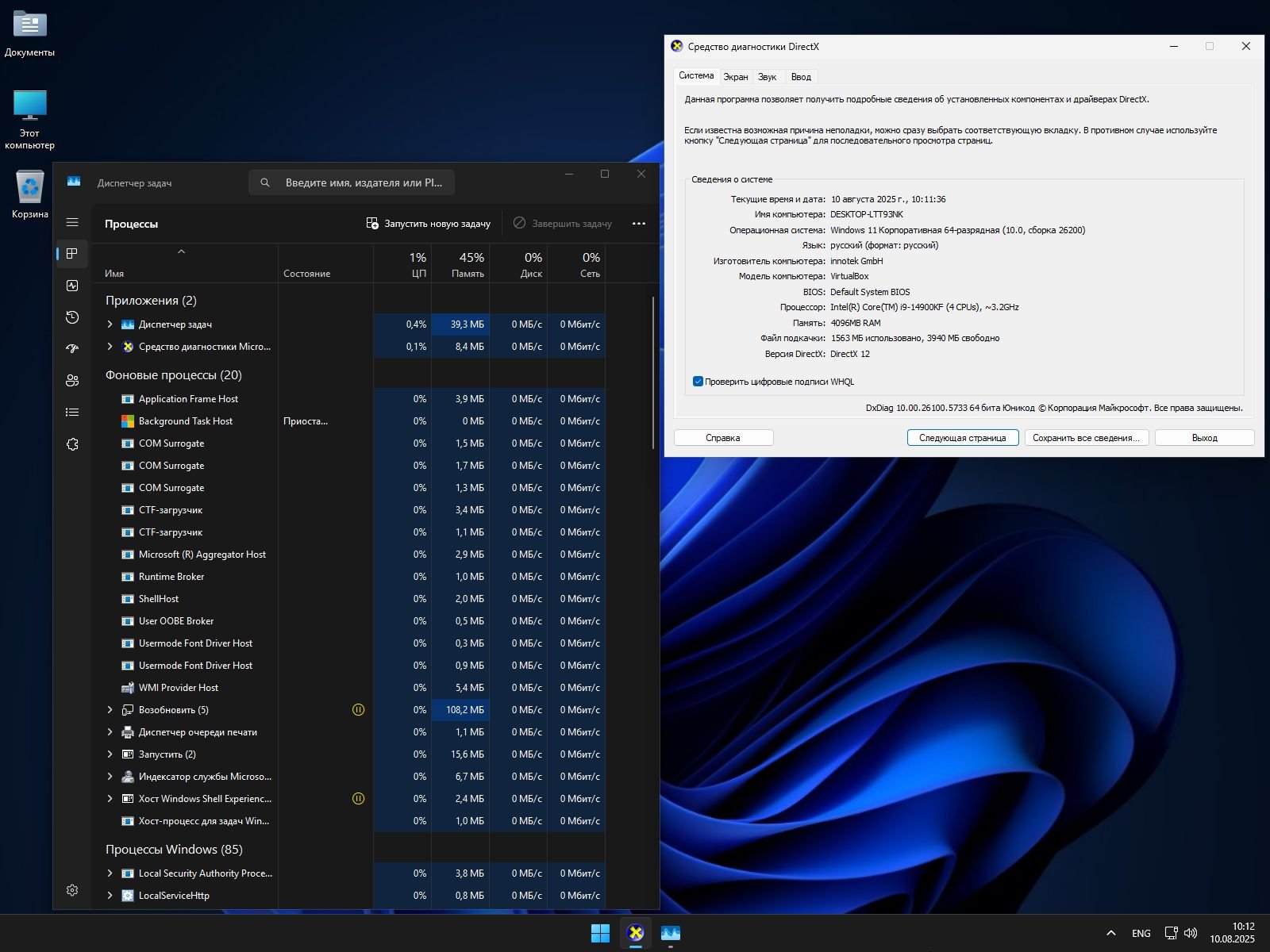This screenshot has height=952, width=1270.
Task: Expand Хост Windows Shell Experience row
Action: coord(110,799)
